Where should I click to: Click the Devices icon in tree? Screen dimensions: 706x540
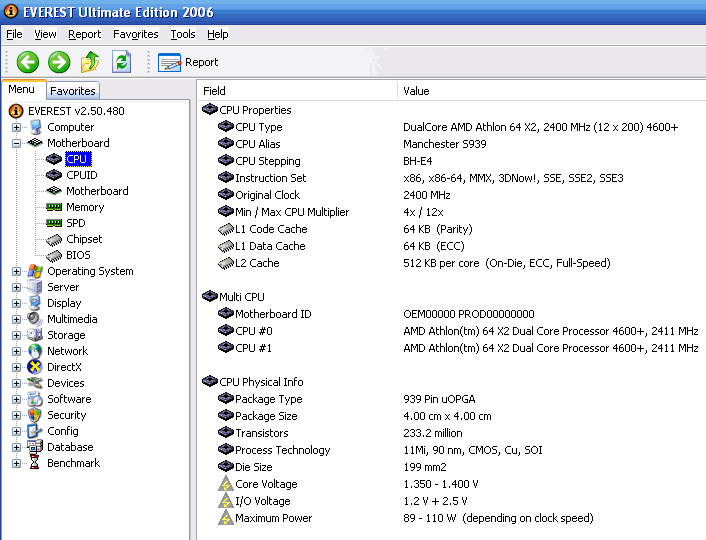[x=35, y=383]
